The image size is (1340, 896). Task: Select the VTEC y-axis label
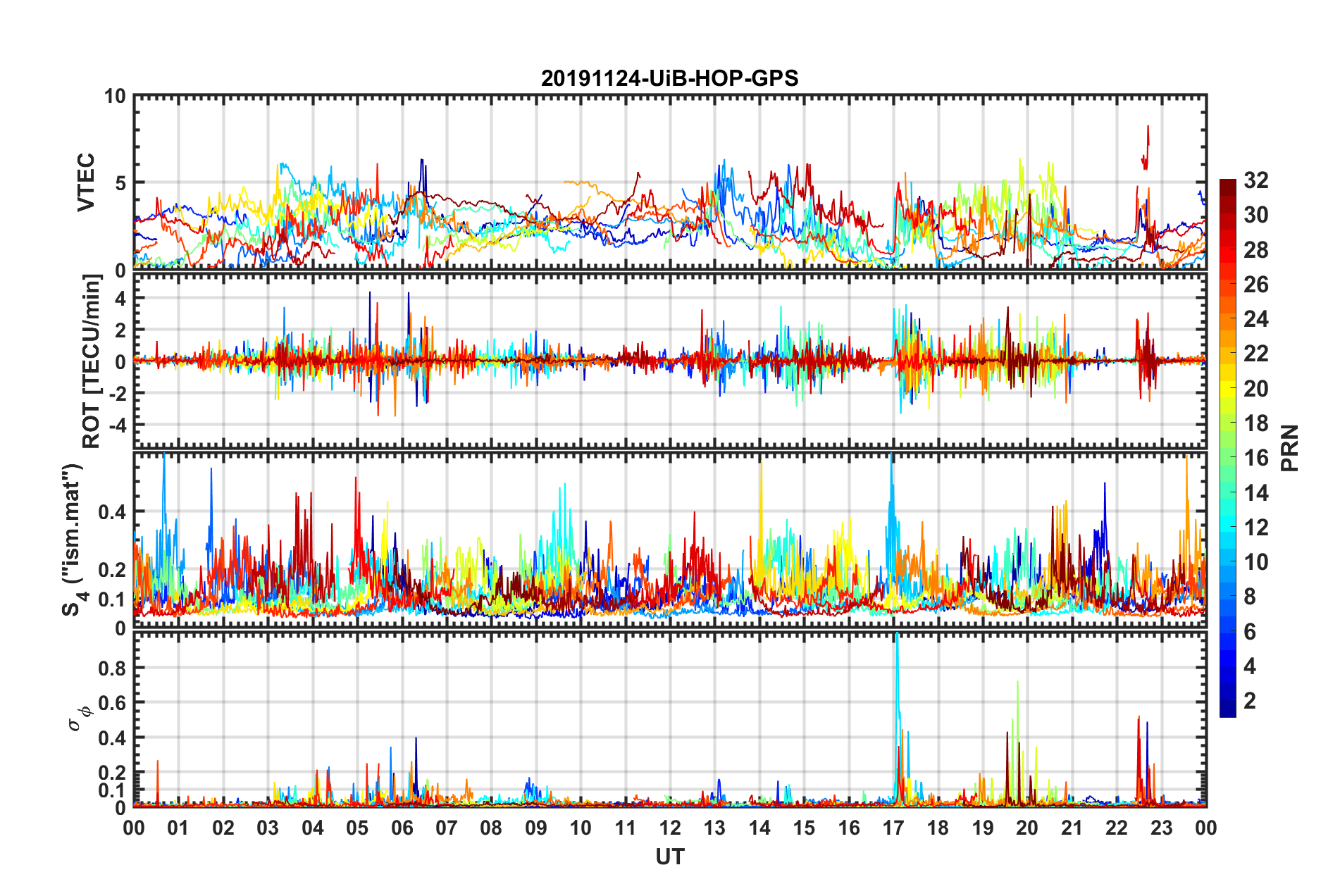click(86, 182)
